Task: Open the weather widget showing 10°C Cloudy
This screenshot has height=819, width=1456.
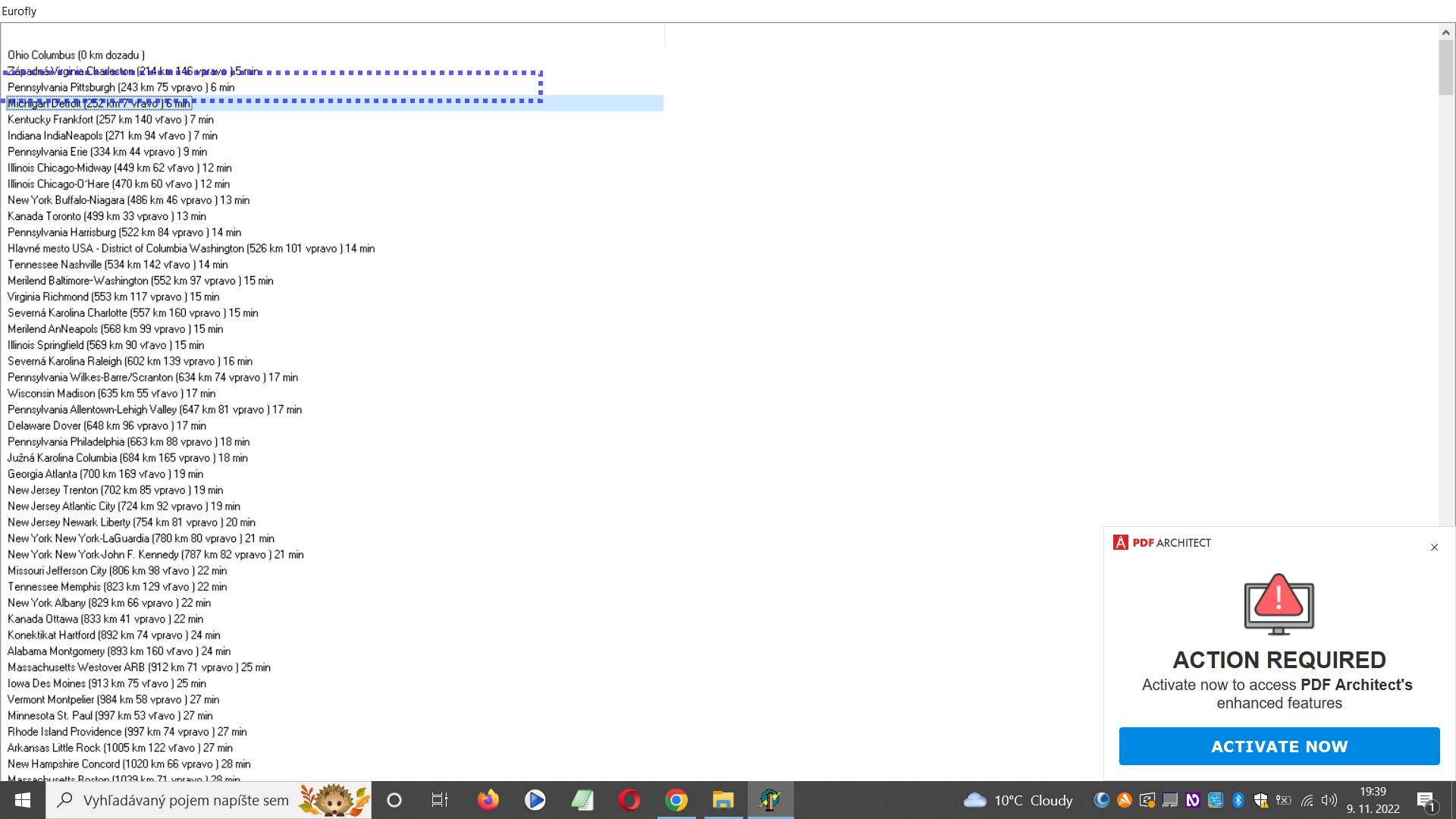Action: click(x=1018, y=800)
